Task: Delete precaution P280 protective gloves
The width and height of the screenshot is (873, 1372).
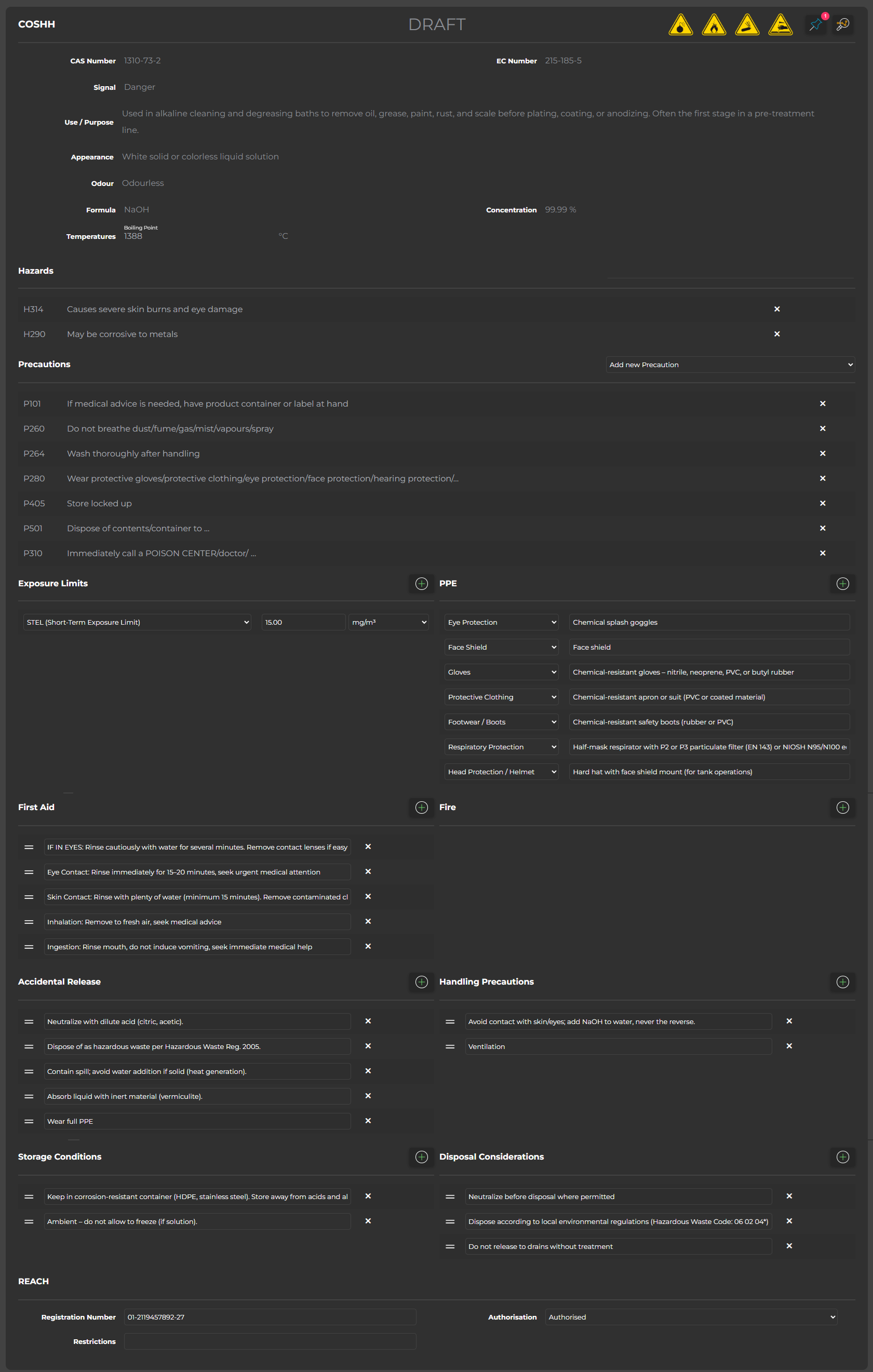Action: click(822, 479)
